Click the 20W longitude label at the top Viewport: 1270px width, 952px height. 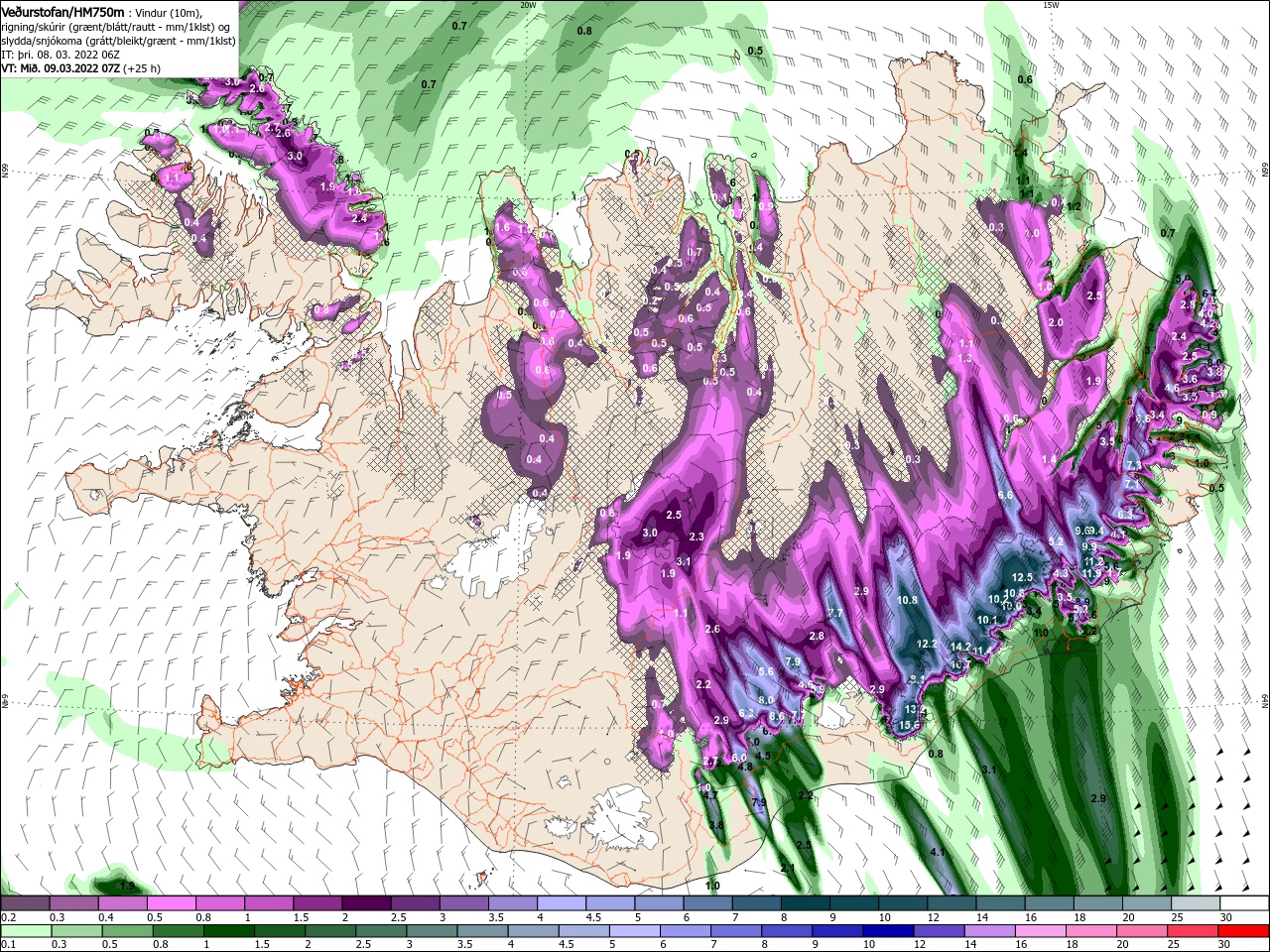[528, 5]
